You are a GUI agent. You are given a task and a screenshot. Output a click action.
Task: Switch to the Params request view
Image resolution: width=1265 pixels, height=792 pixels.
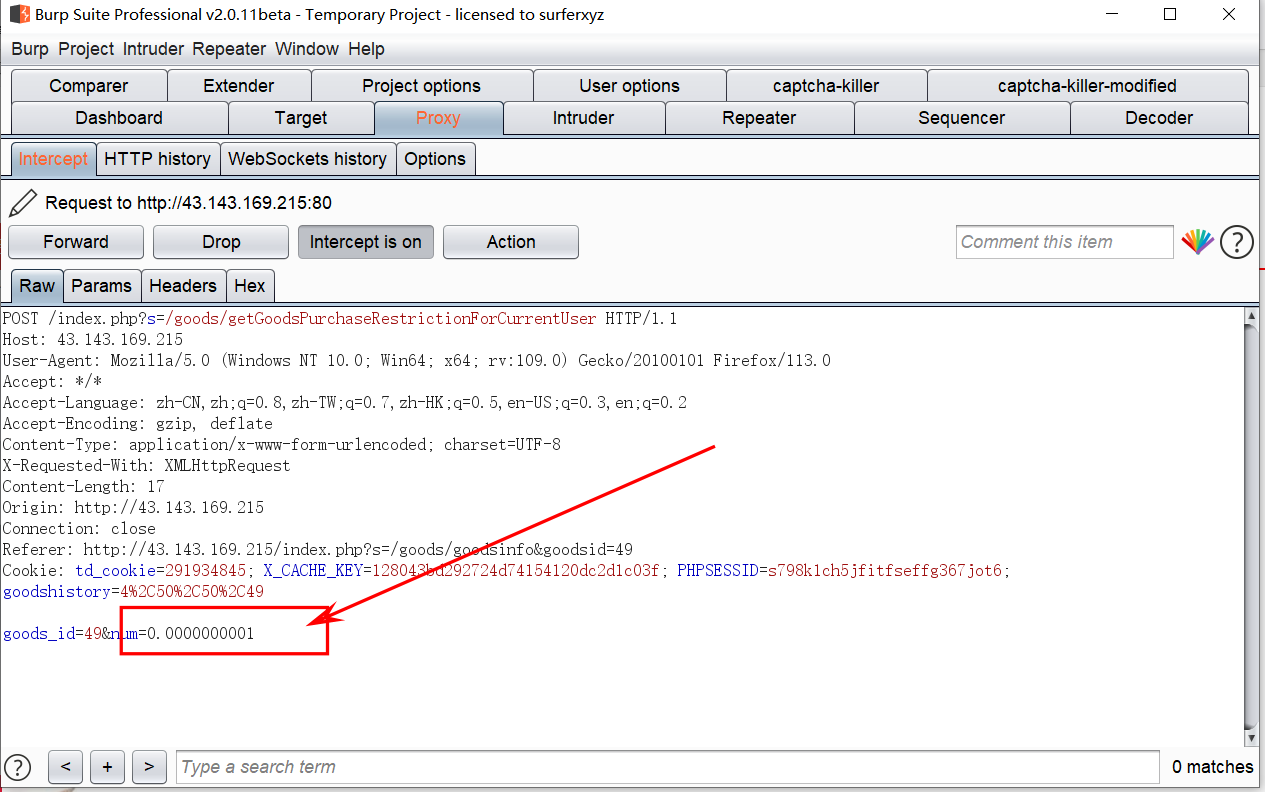click(102, 286)
